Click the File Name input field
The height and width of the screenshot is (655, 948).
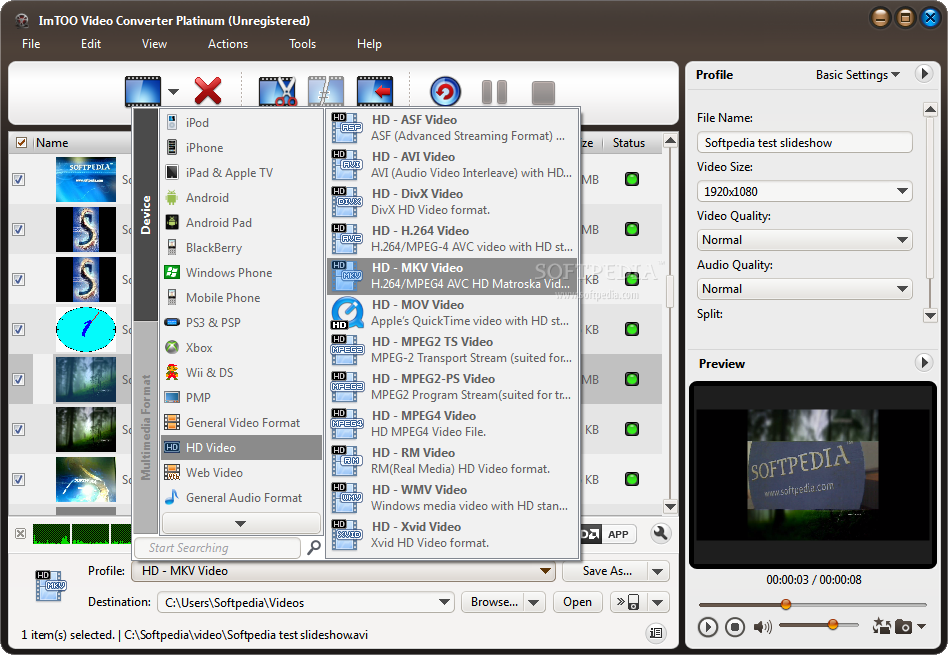[x=804, y=143]
